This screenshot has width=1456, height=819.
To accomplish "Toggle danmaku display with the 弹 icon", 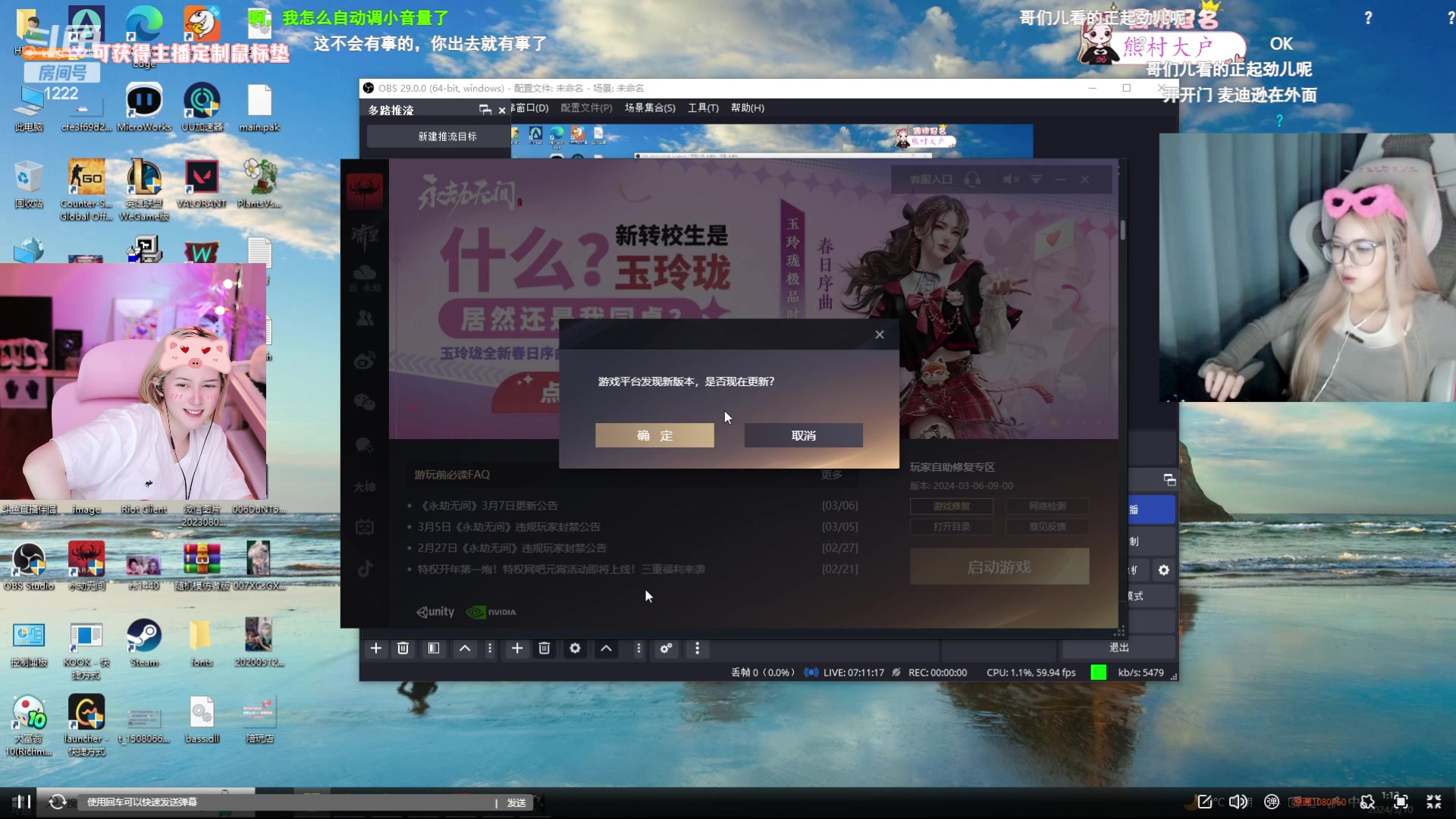I will point(1272,802).
